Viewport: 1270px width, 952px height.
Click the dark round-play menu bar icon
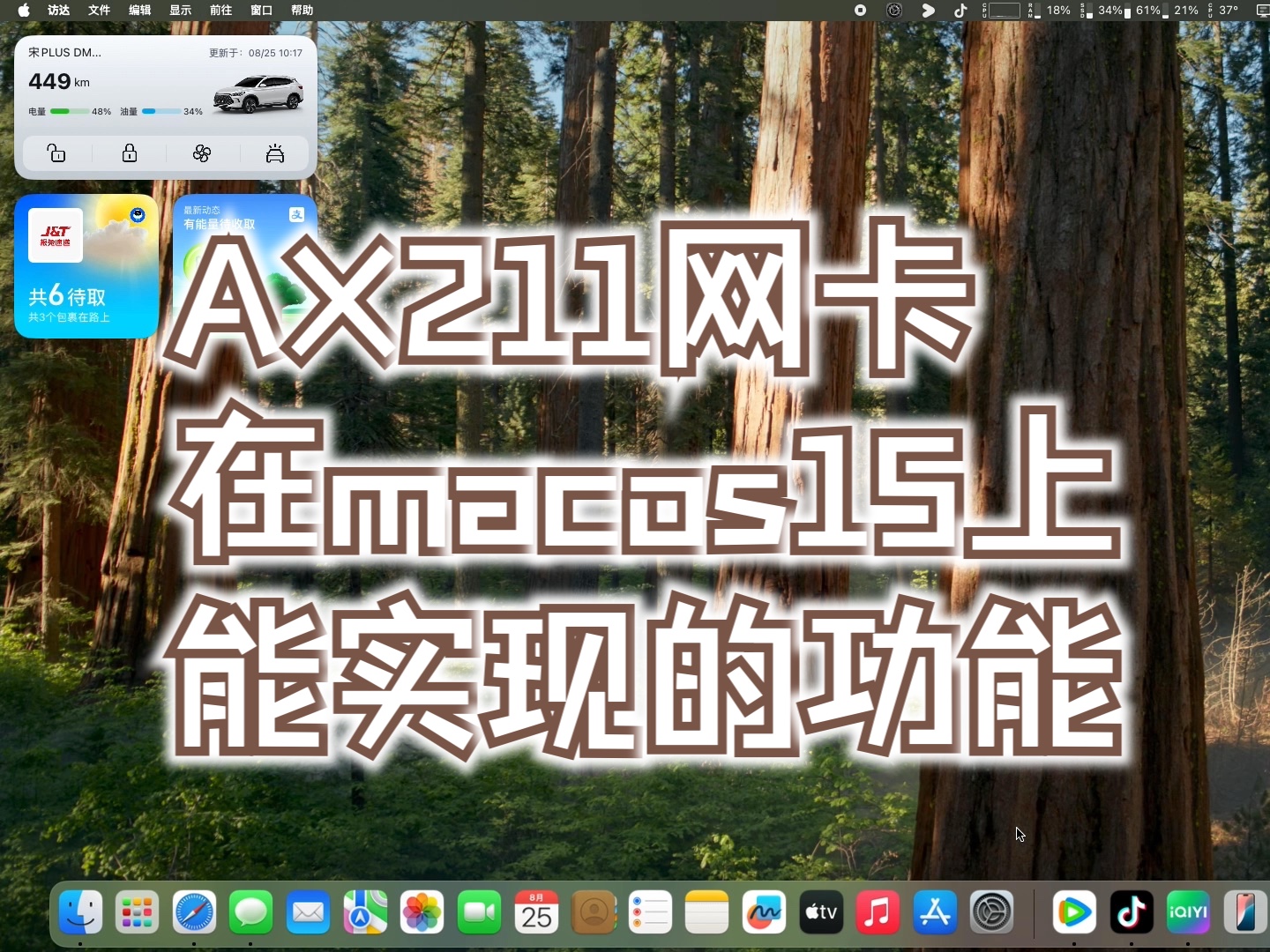tap(894, 11)
